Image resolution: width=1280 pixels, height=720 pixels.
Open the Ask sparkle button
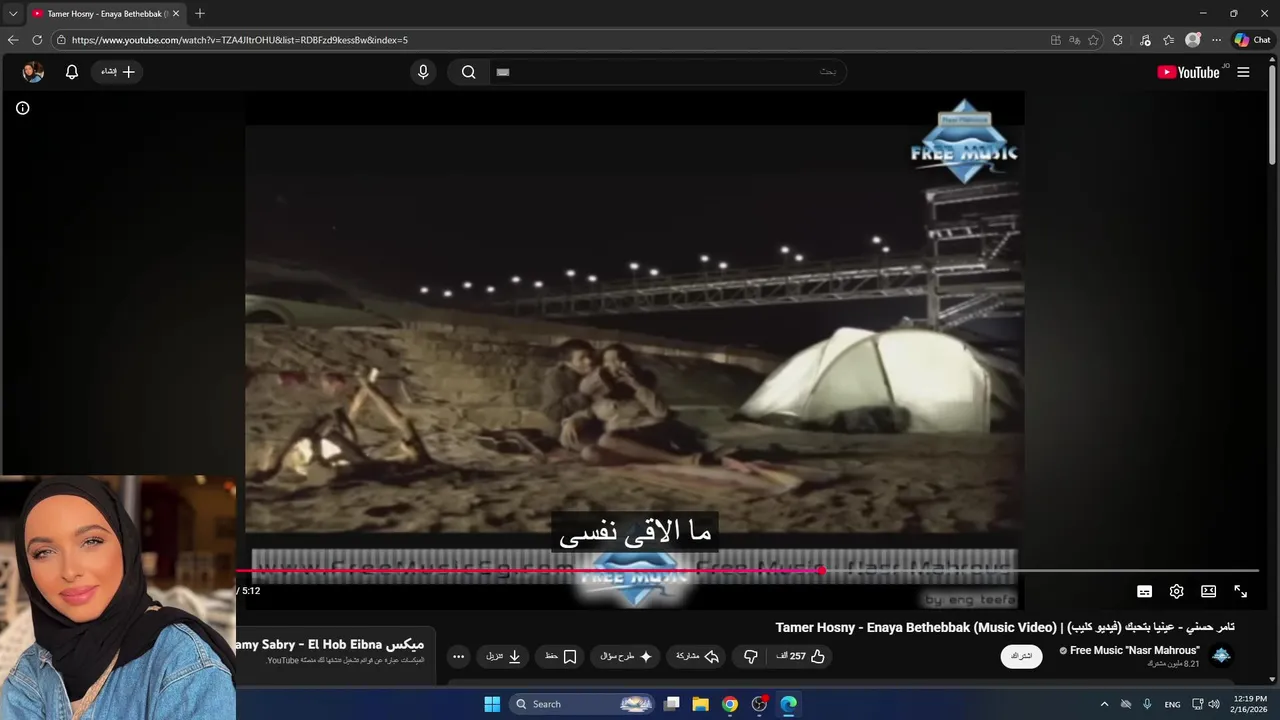point(626,656)
